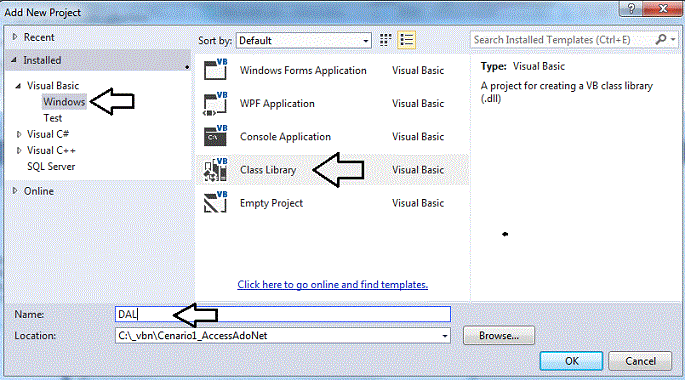Select the Empty Project template name
The width and height of the screenshot is (685, 380).
(x=271, y=203)
